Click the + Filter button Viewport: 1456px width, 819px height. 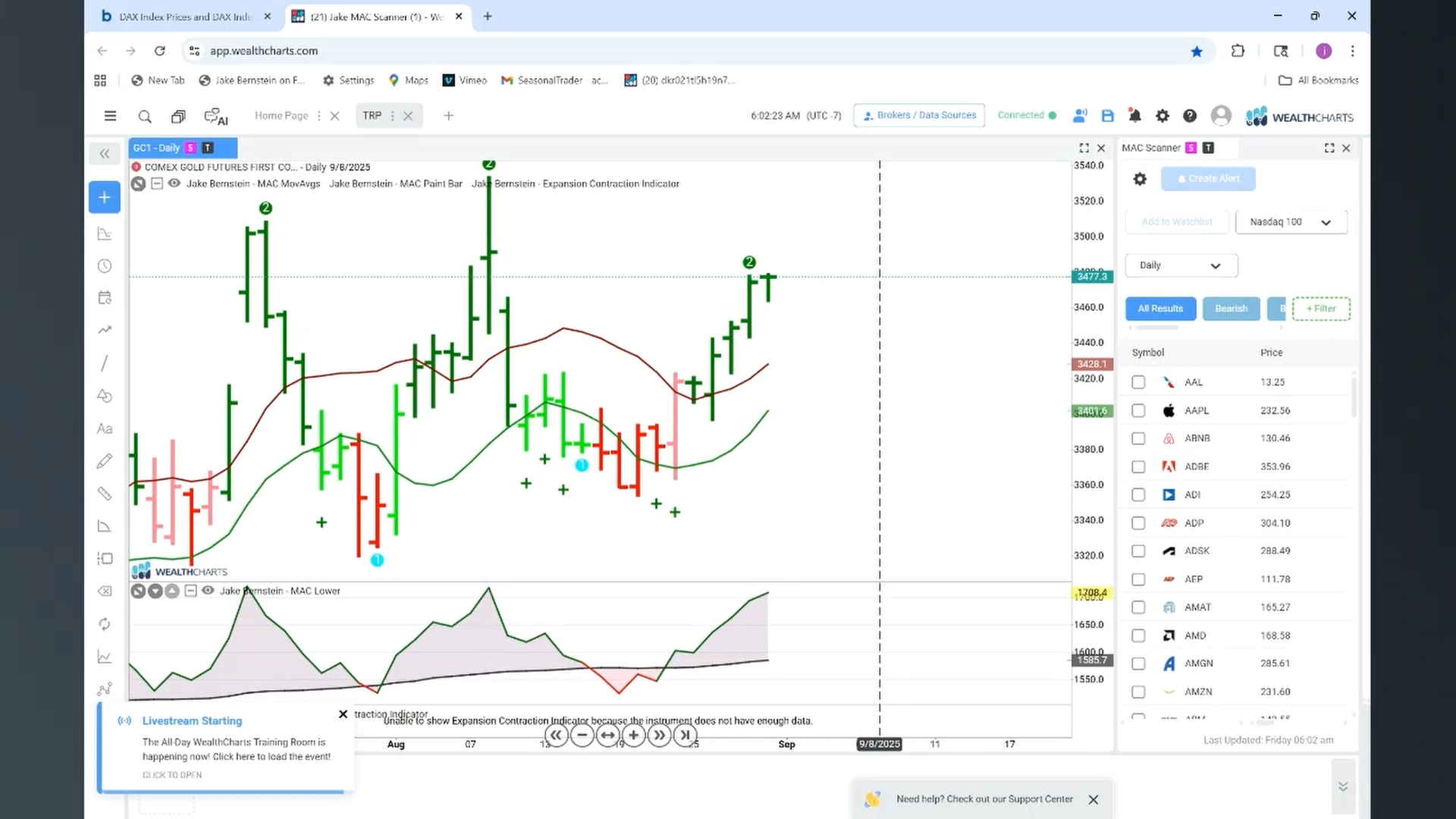(1321, 309)
